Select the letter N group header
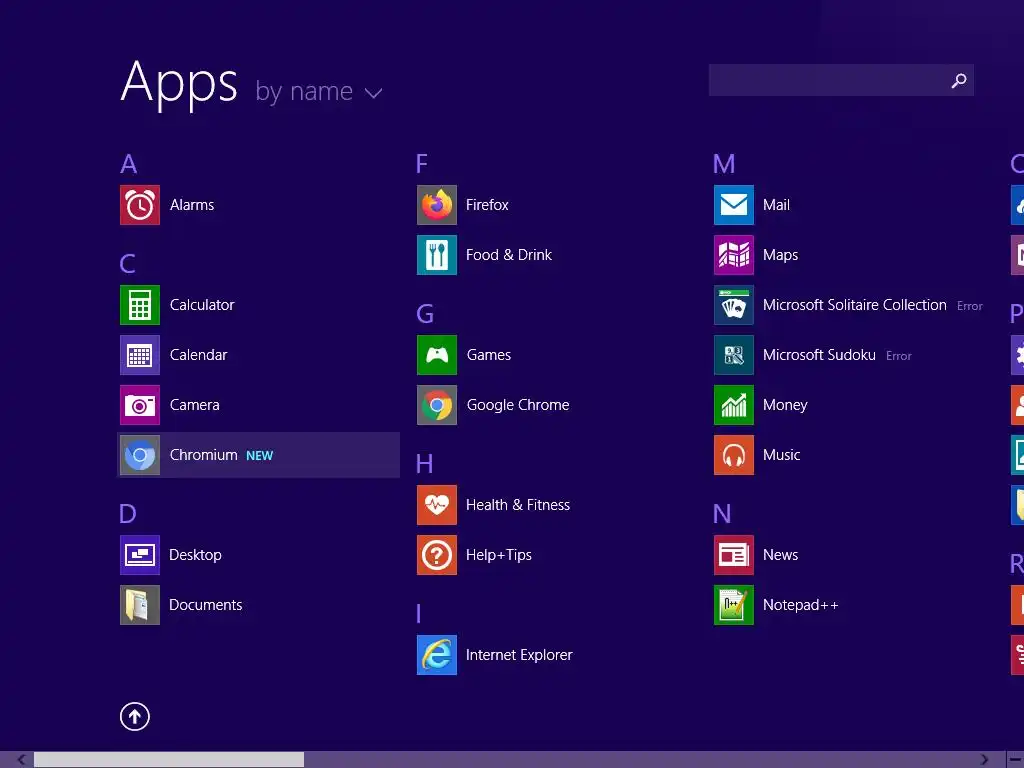 [722, 514]
